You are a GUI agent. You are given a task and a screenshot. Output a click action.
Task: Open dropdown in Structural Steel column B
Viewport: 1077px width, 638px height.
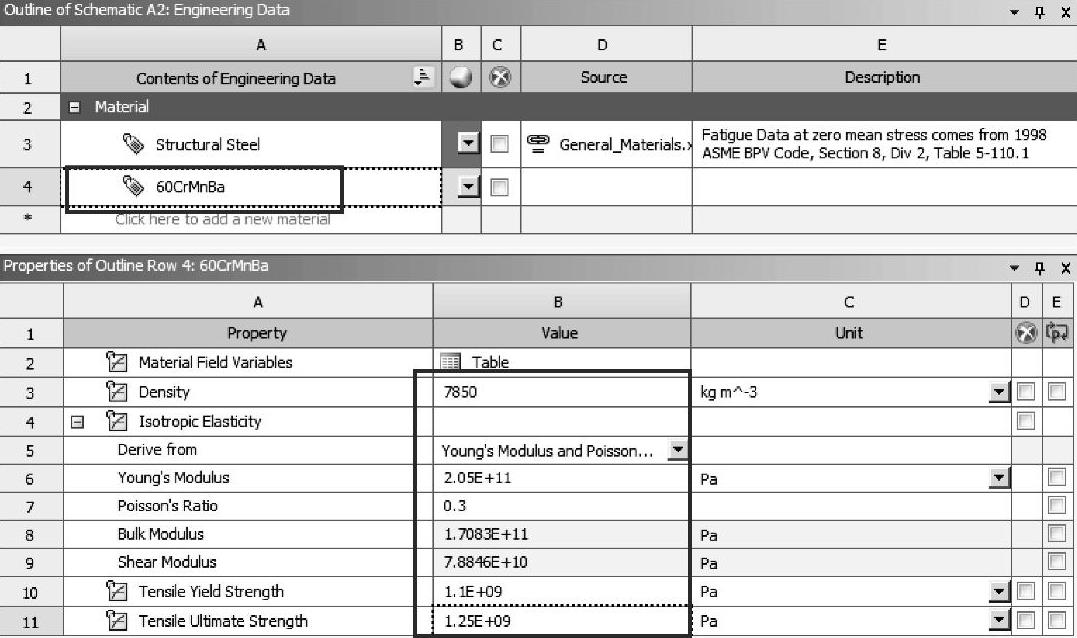(x=468, y=144)
